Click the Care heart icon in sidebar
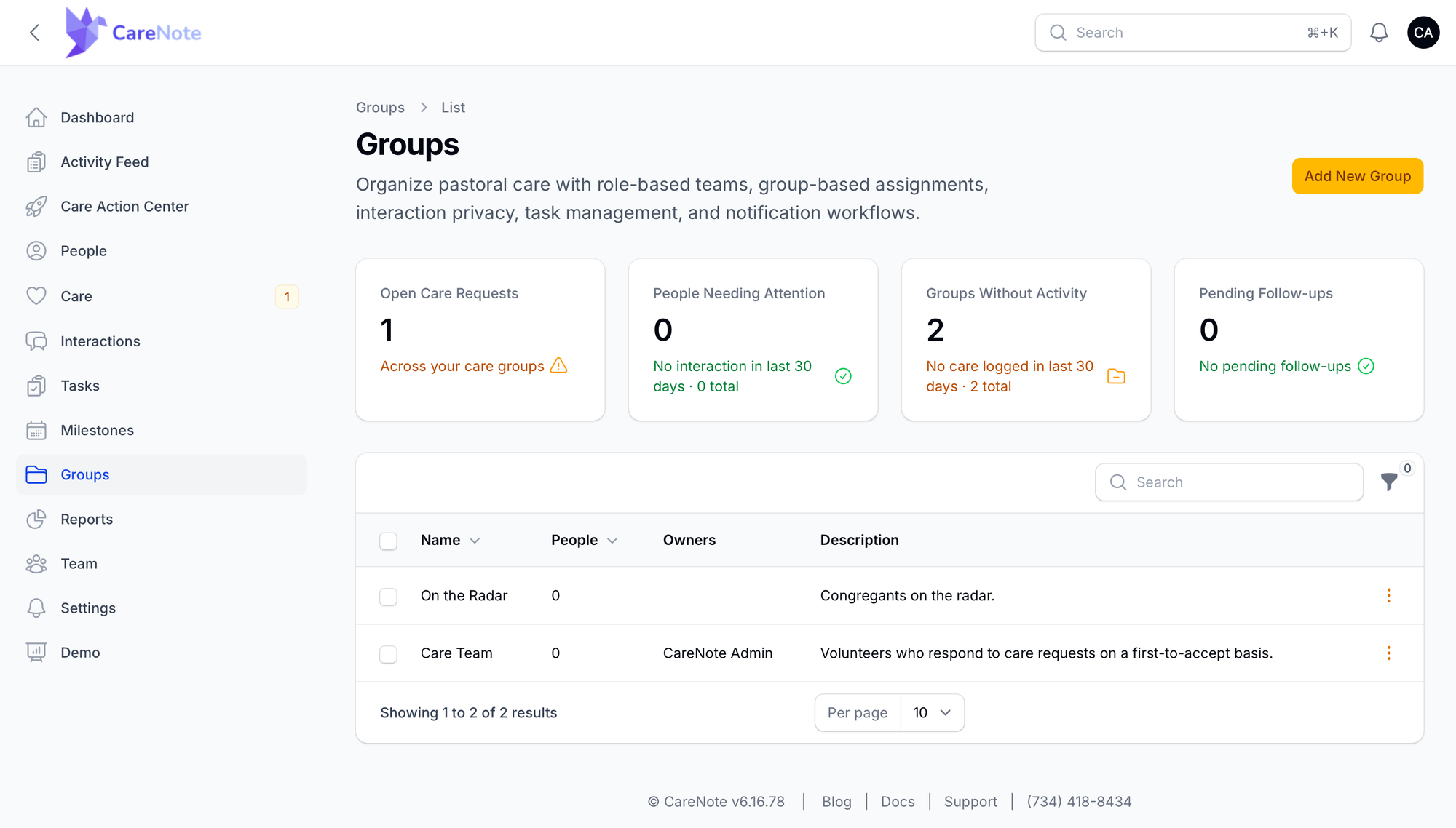 point(36,296)
